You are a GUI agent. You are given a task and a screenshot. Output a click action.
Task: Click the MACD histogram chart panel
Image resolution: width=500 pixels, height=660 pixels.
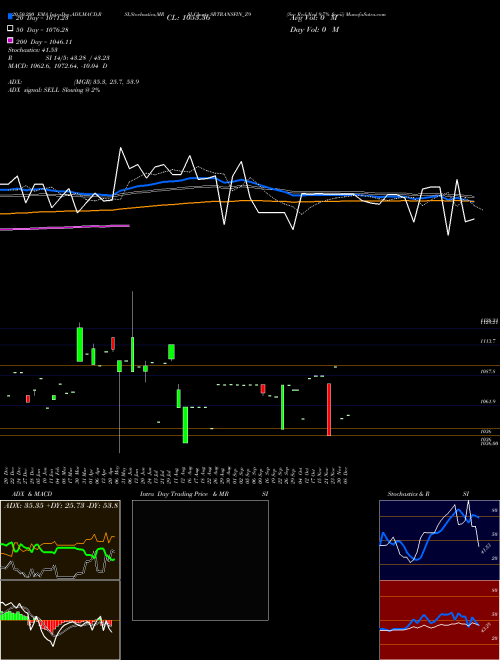click(x=60, y=620)
